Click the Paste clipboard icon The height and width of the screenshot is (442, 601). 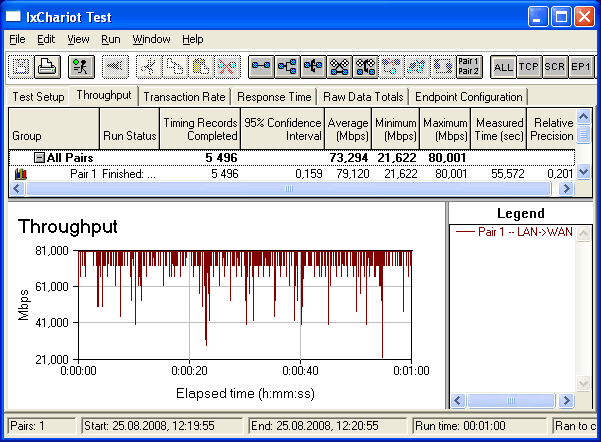[201, 67]
